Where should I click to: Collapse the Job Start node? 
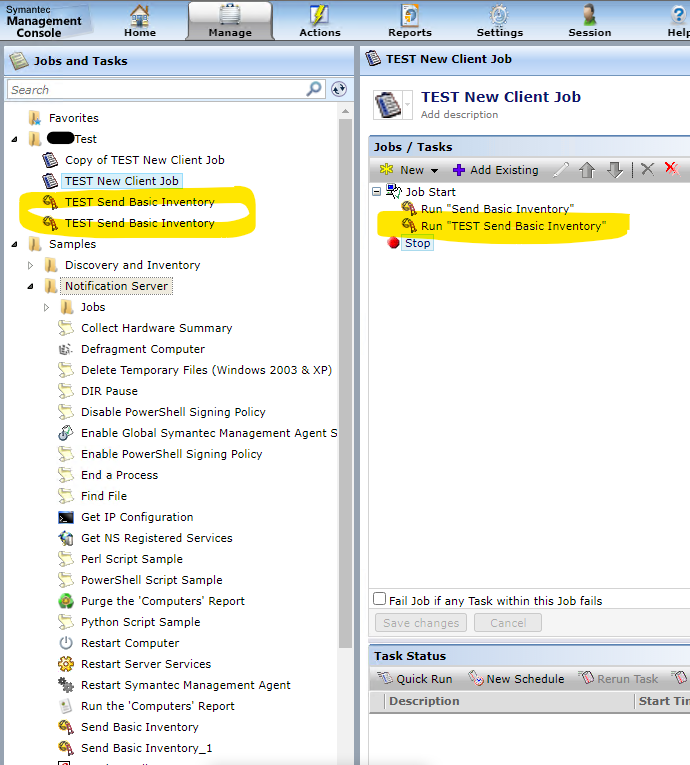point(376,192)
